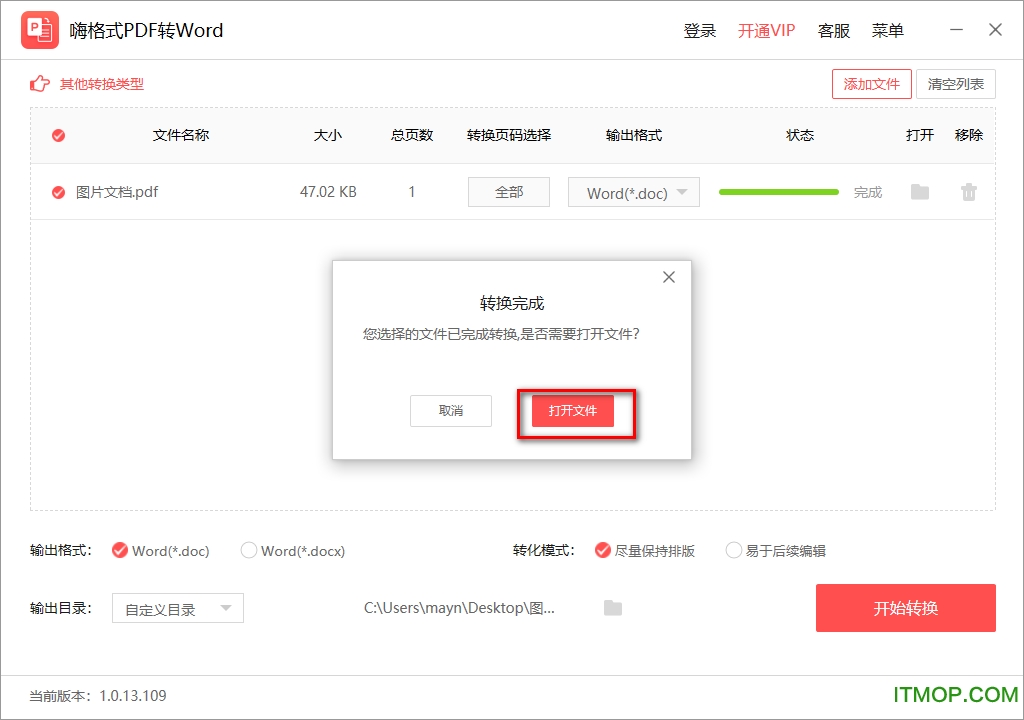The image size is (1024, 720).
Task: Click the 开通VIP menu item
Action: 766,30
